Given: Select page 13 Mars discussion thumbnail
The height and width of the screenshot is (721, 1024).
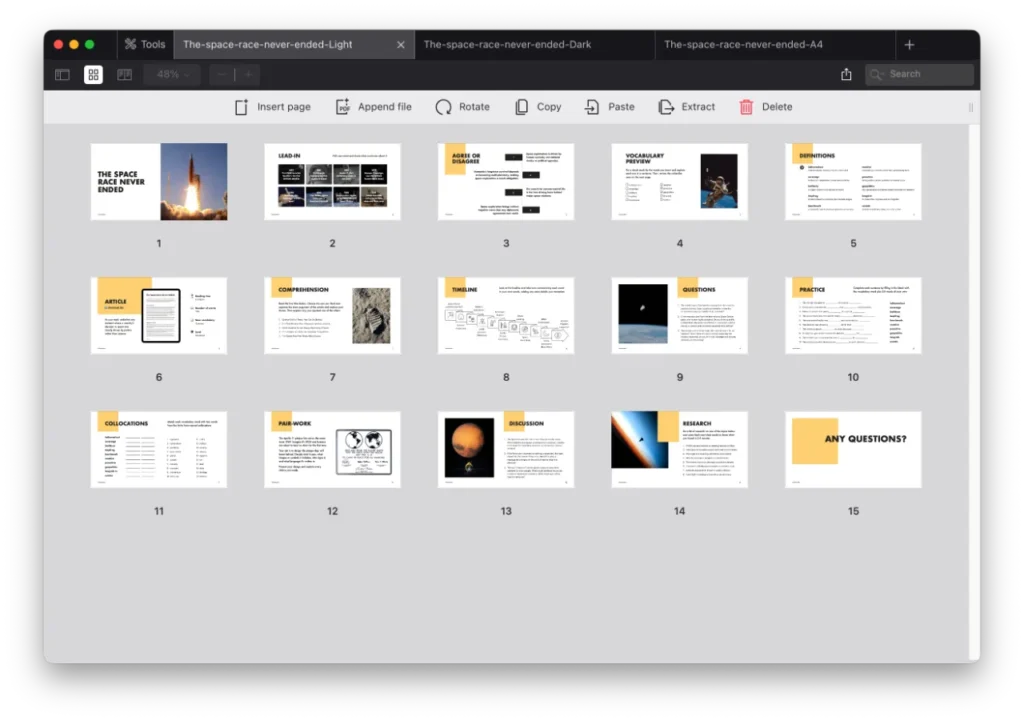Looking at the screenshot, I should click(505, 449).
